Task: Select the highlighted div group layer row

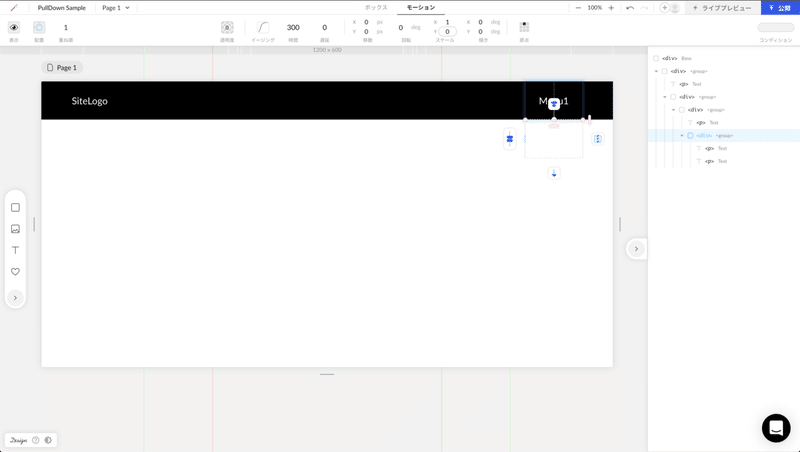Action: click(x=723, y=136)
